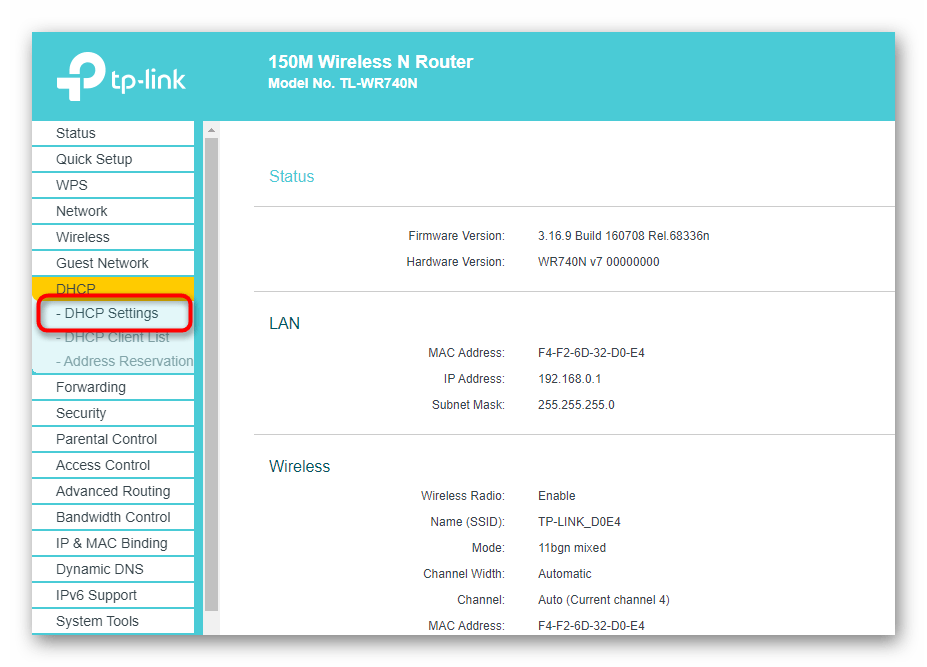Open IP & MAC Binding menu
The height and width of the screenshot is (667, 927).
(x=112, y=543)
